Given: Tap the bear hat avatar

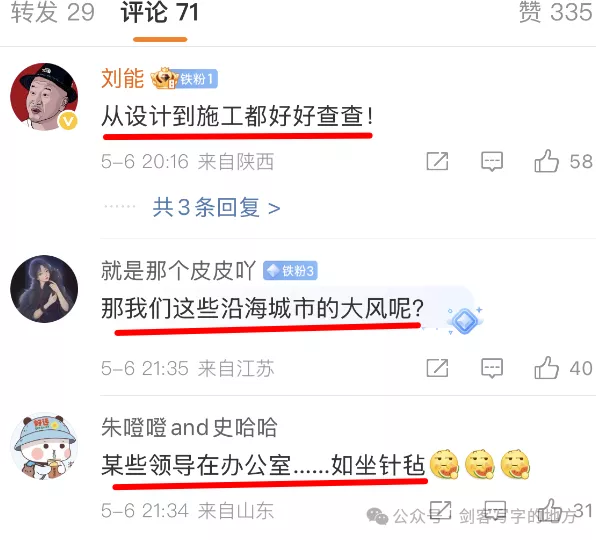Looking at the screenshot, I should tap(44, 446).
